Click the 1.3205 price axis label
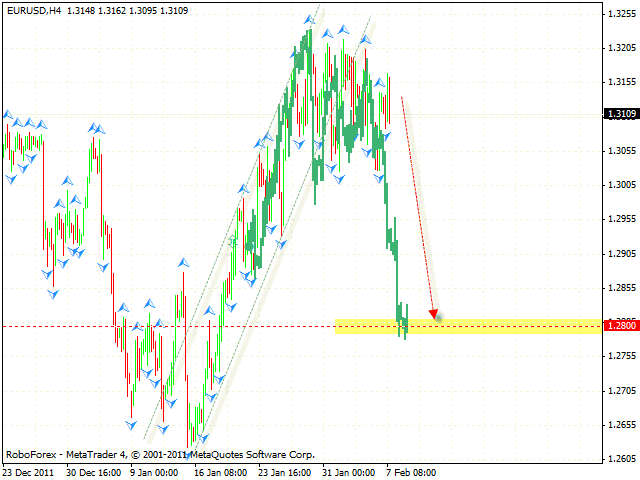The height and width of the screenshot is (480, 640). (622, 47)
